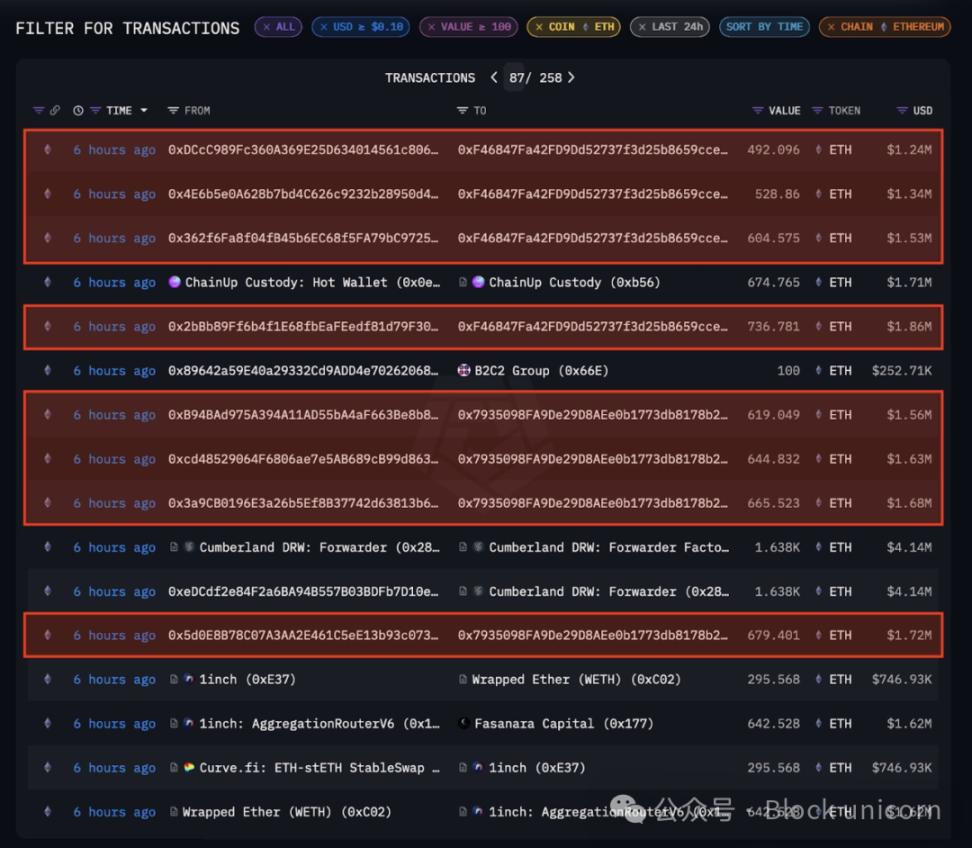Select the SORT BY TIME chip

pyautogui.click(x=764, y=27)
